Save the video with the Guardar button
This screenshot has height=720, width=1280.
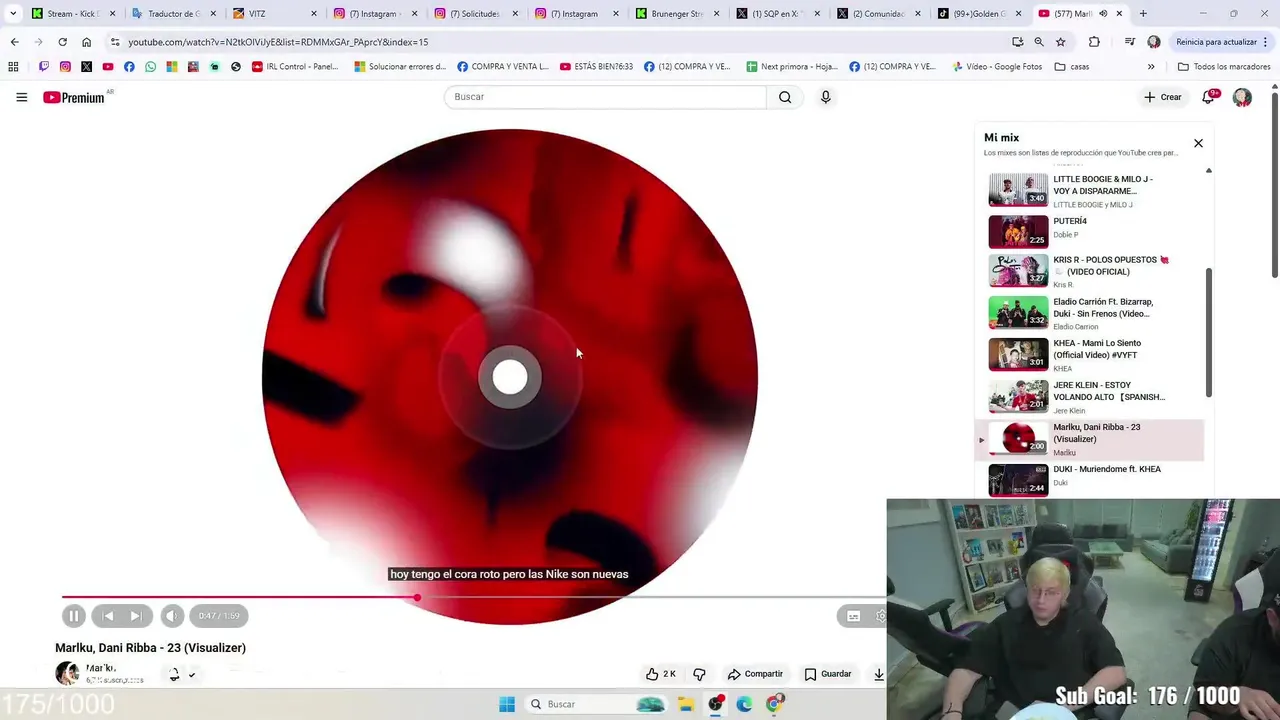(828, 674)
